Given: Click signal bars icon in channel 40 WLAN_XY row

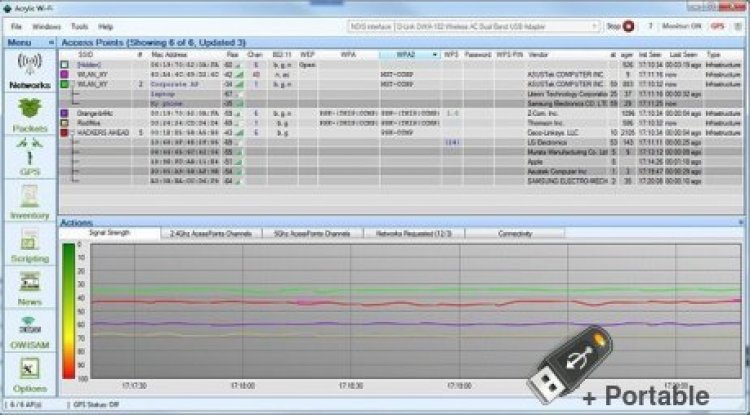Looking at the screenshot, I should pos(238,75).
